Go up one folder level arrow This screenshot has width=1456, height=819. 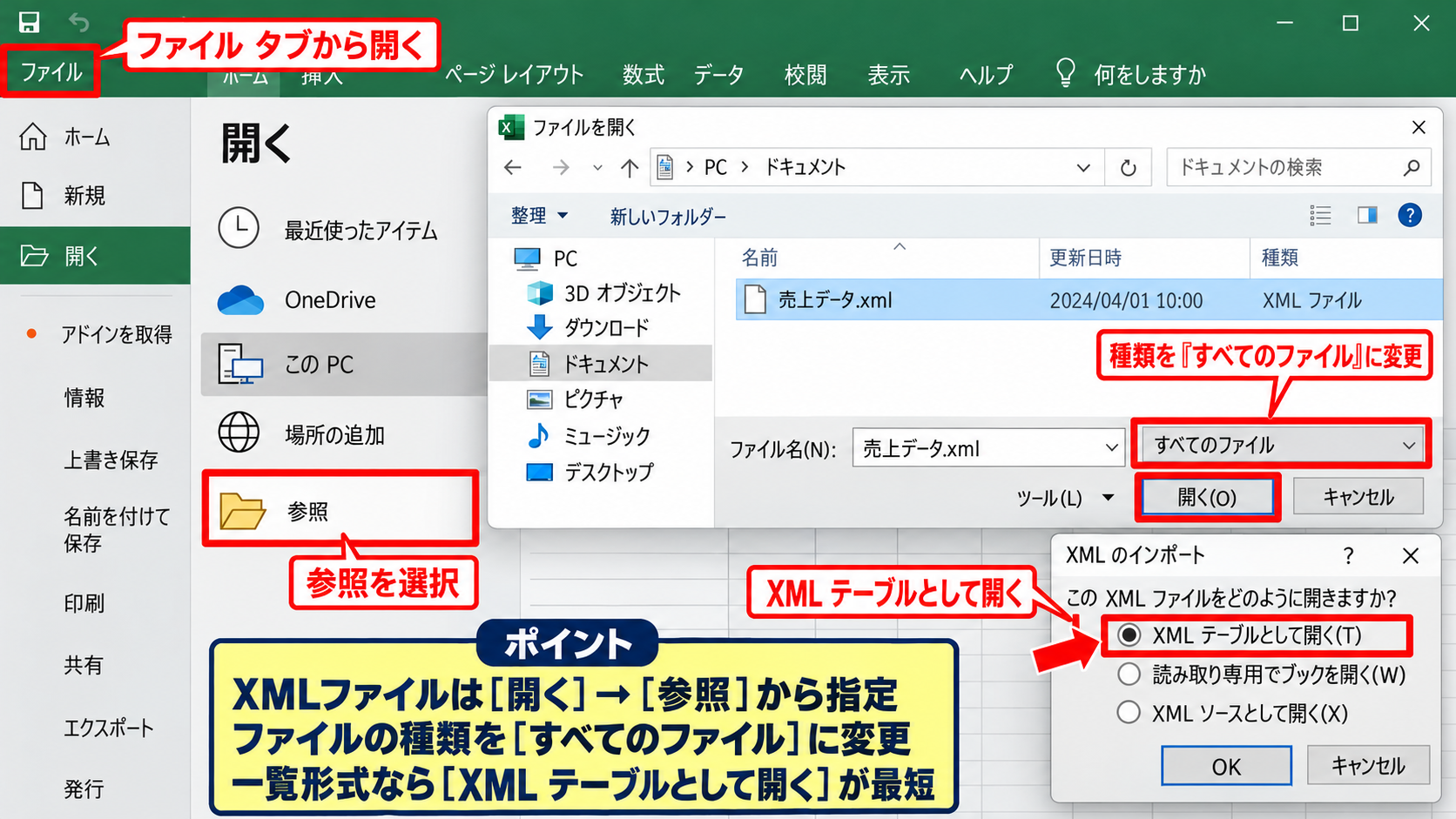630,167
